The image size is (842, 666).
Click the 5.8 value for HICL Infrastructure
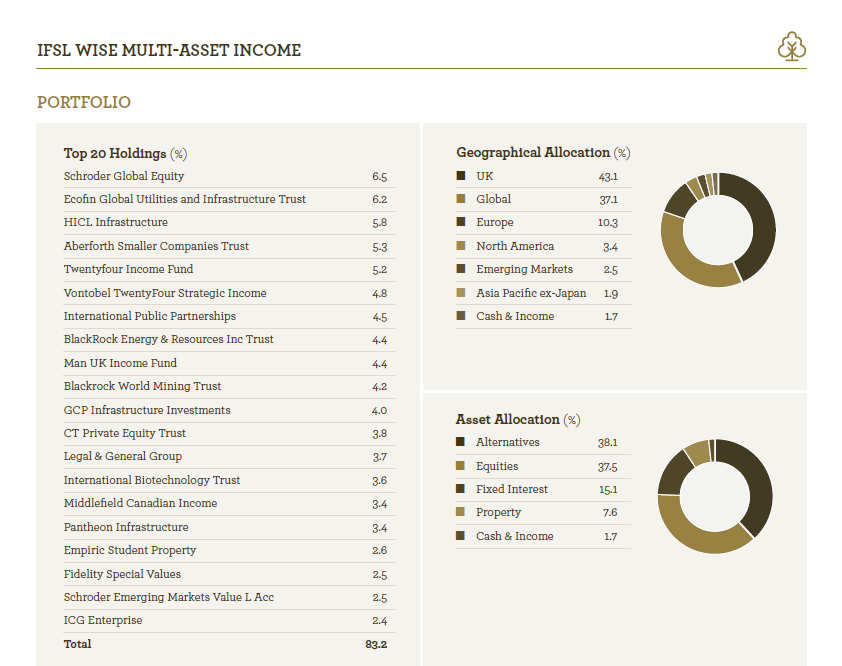point(380,222)
